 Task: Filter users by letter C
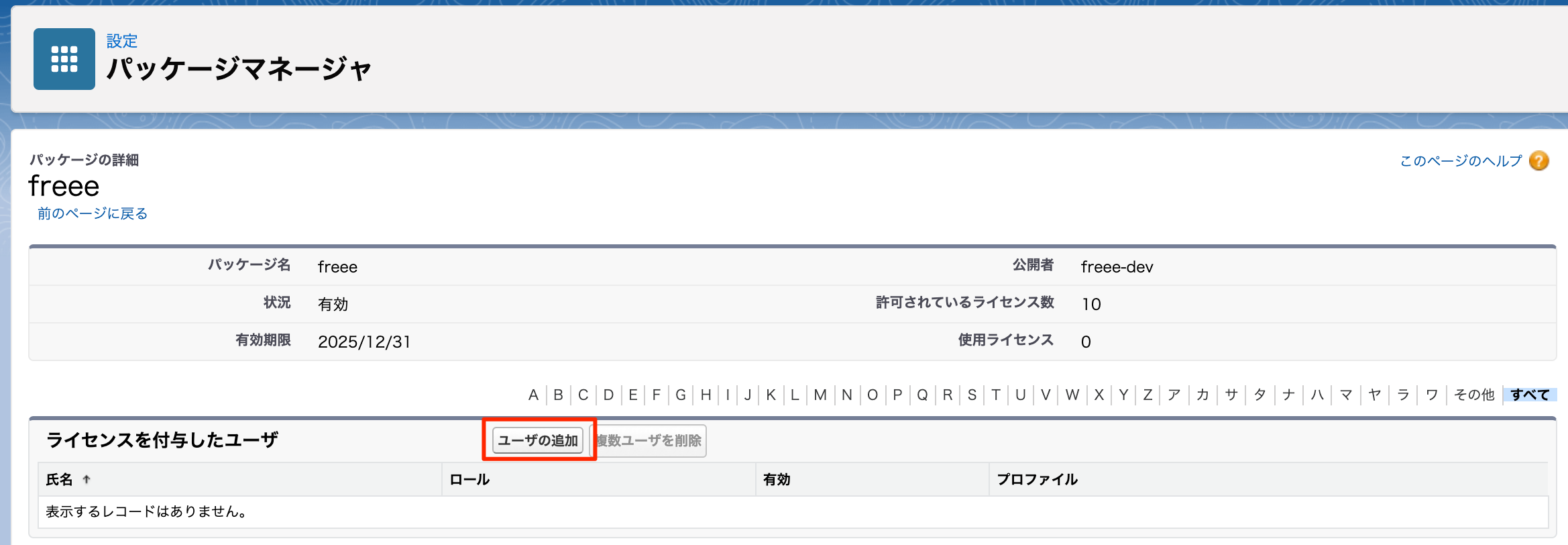pos(583,395)
